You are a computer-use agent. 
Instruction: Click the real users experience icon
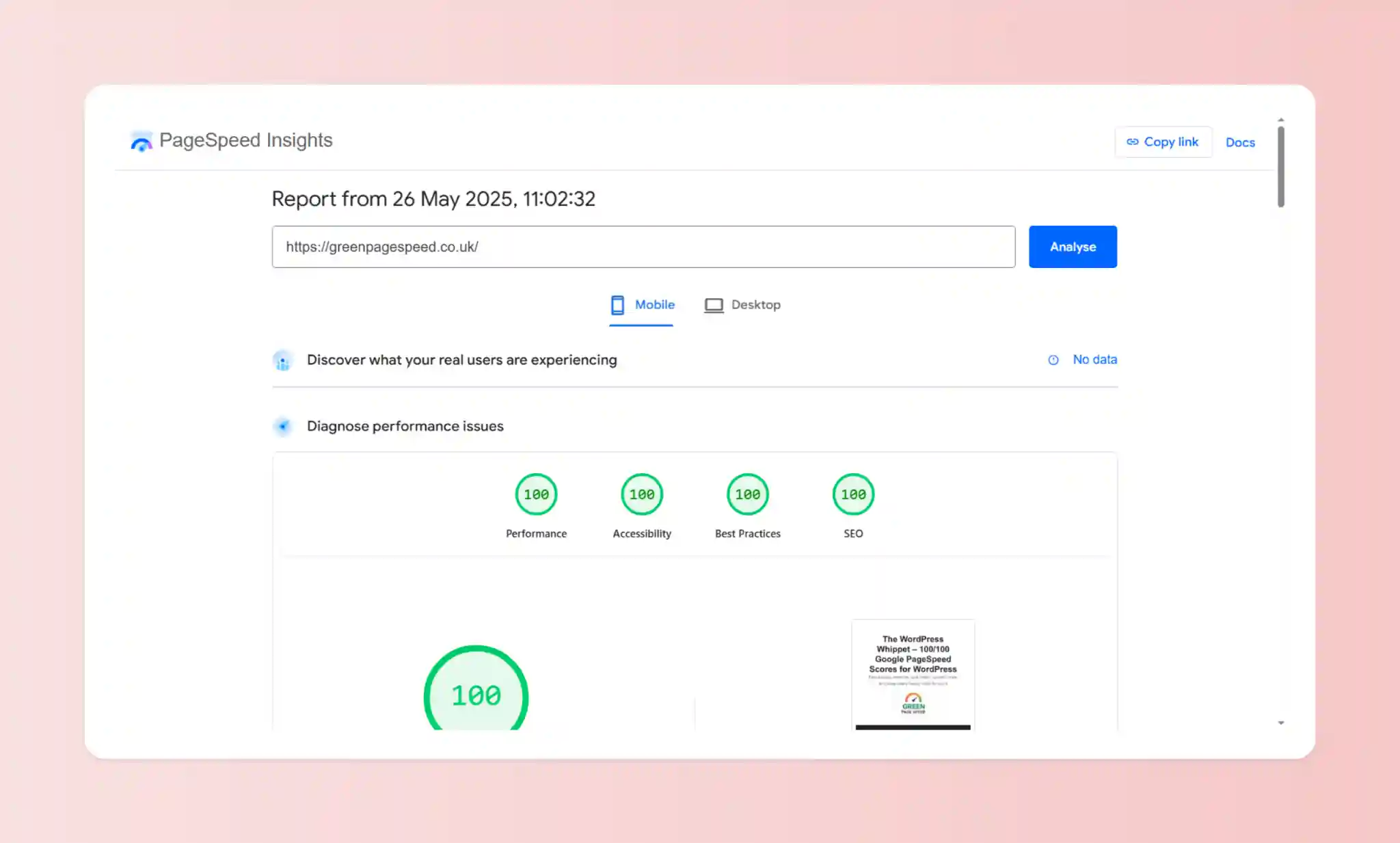282,360
